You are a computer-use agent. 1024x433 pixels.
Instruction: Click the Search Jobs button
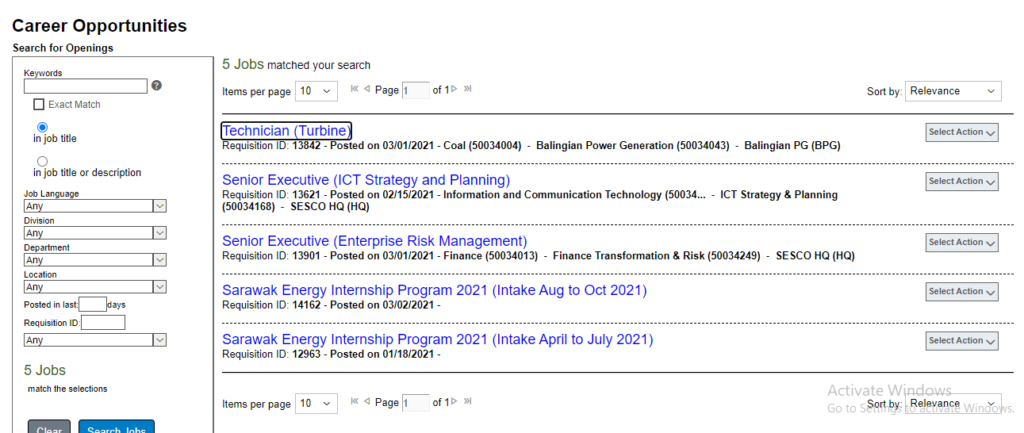[x=116, y=428]
